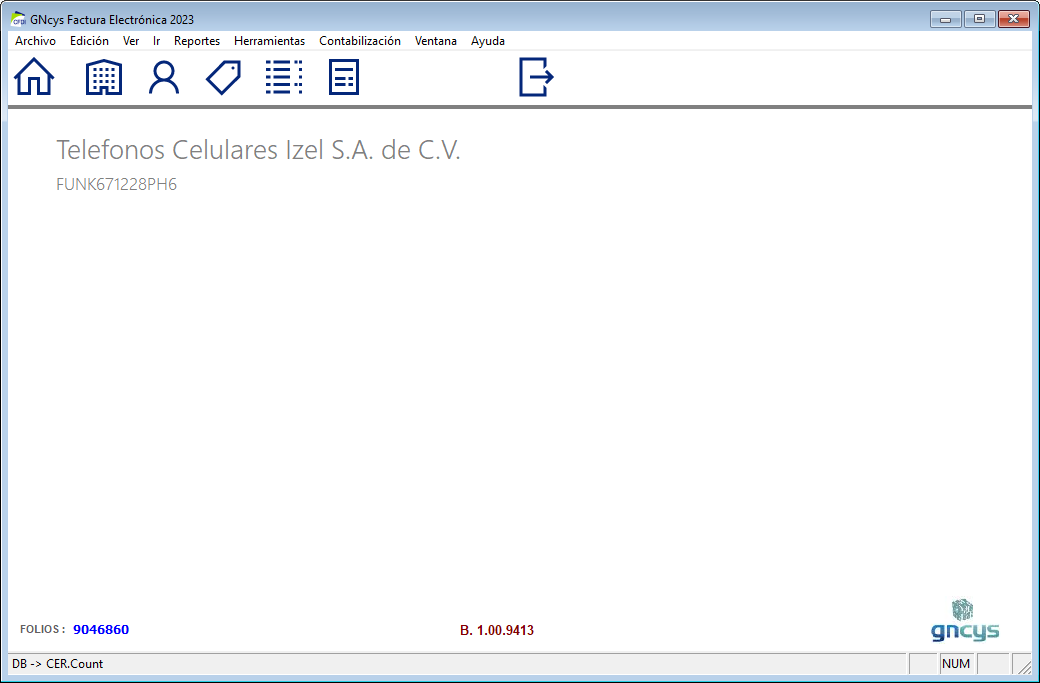This screenshot has height=683, width=1040.
Task: Click the NUM indicator in status bar
Action: point(956,664)
